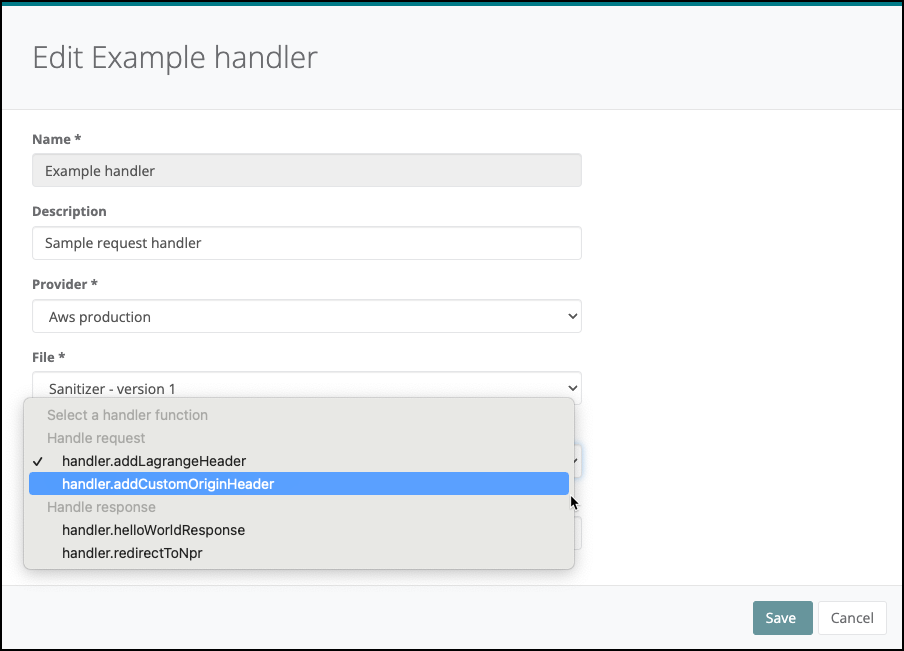Choose the highlighted handler.addCustomOriginHeader option
Screen dimensions: 904x651
(168, 484)
